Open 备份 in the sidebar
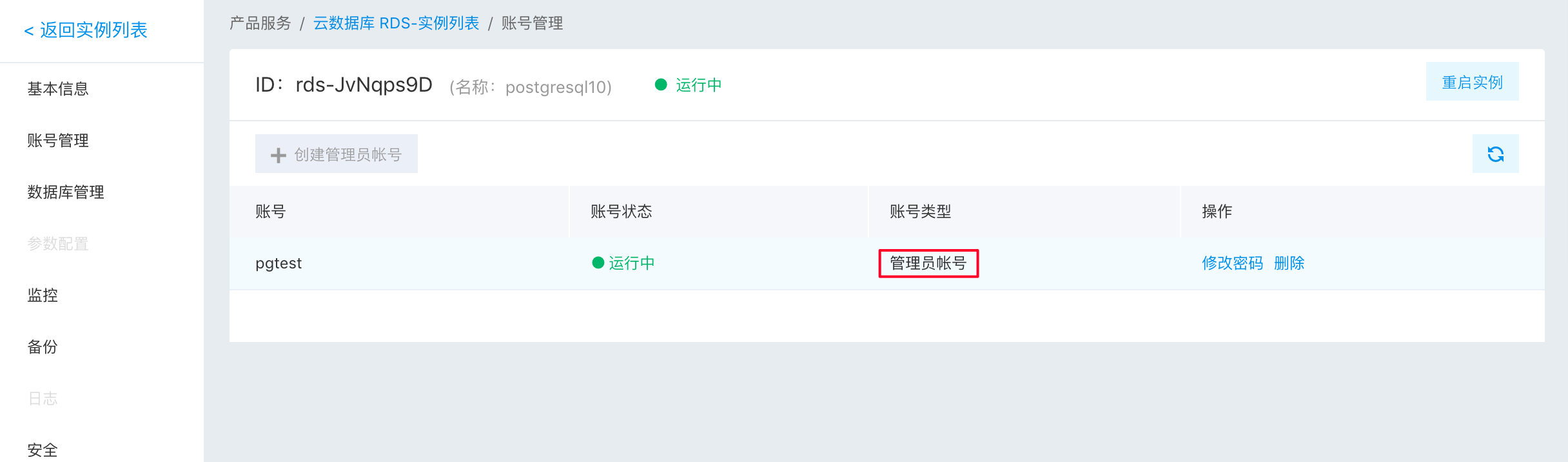The image size is (1568, 462). [x=43, y=346]
